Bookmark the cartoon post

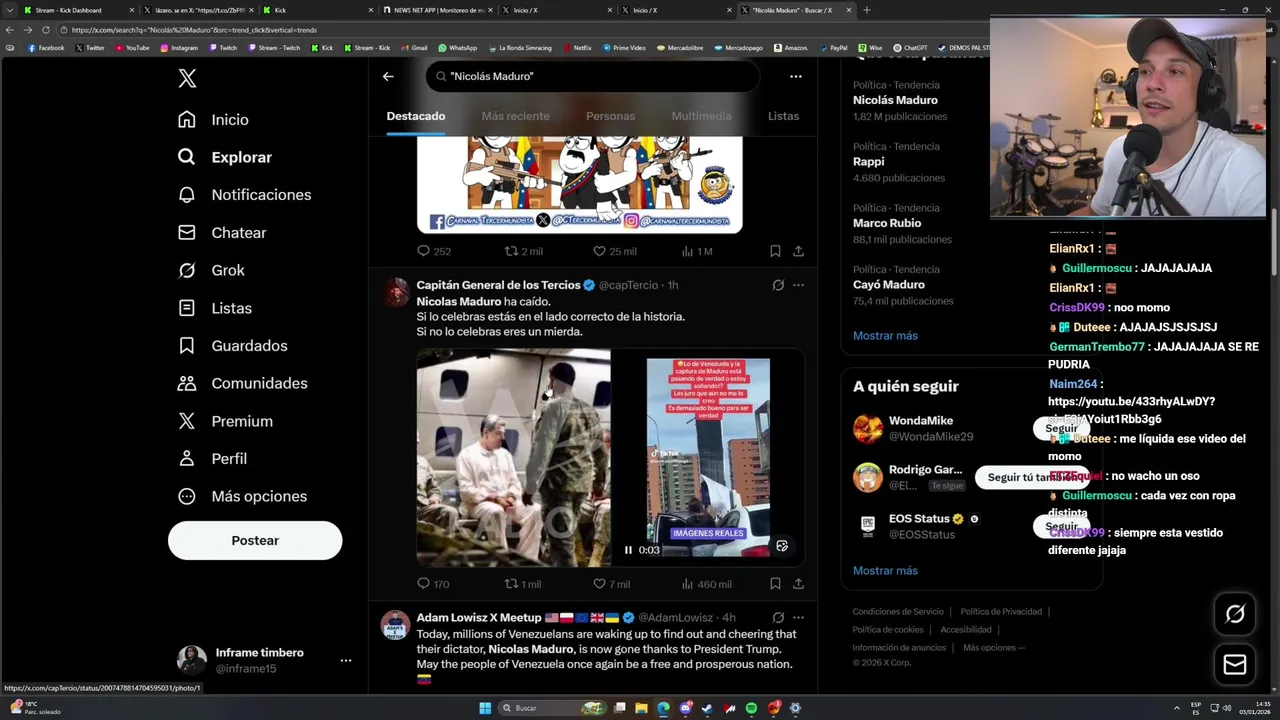(775, 251)
